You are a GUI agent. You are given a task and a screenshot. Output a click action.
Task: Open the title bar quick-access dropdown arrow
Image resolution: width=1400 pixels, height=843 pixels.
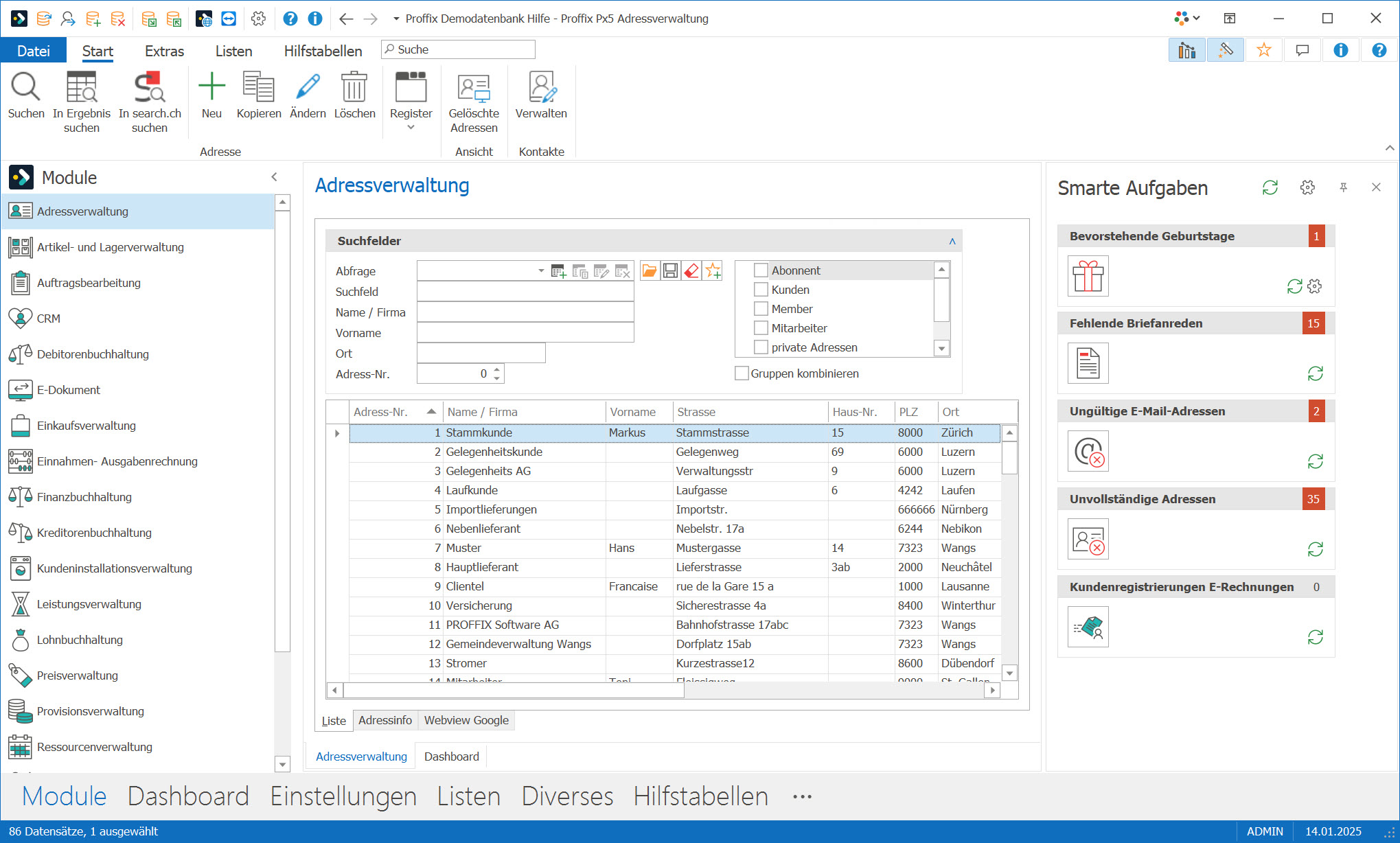(x=396, y=19)
